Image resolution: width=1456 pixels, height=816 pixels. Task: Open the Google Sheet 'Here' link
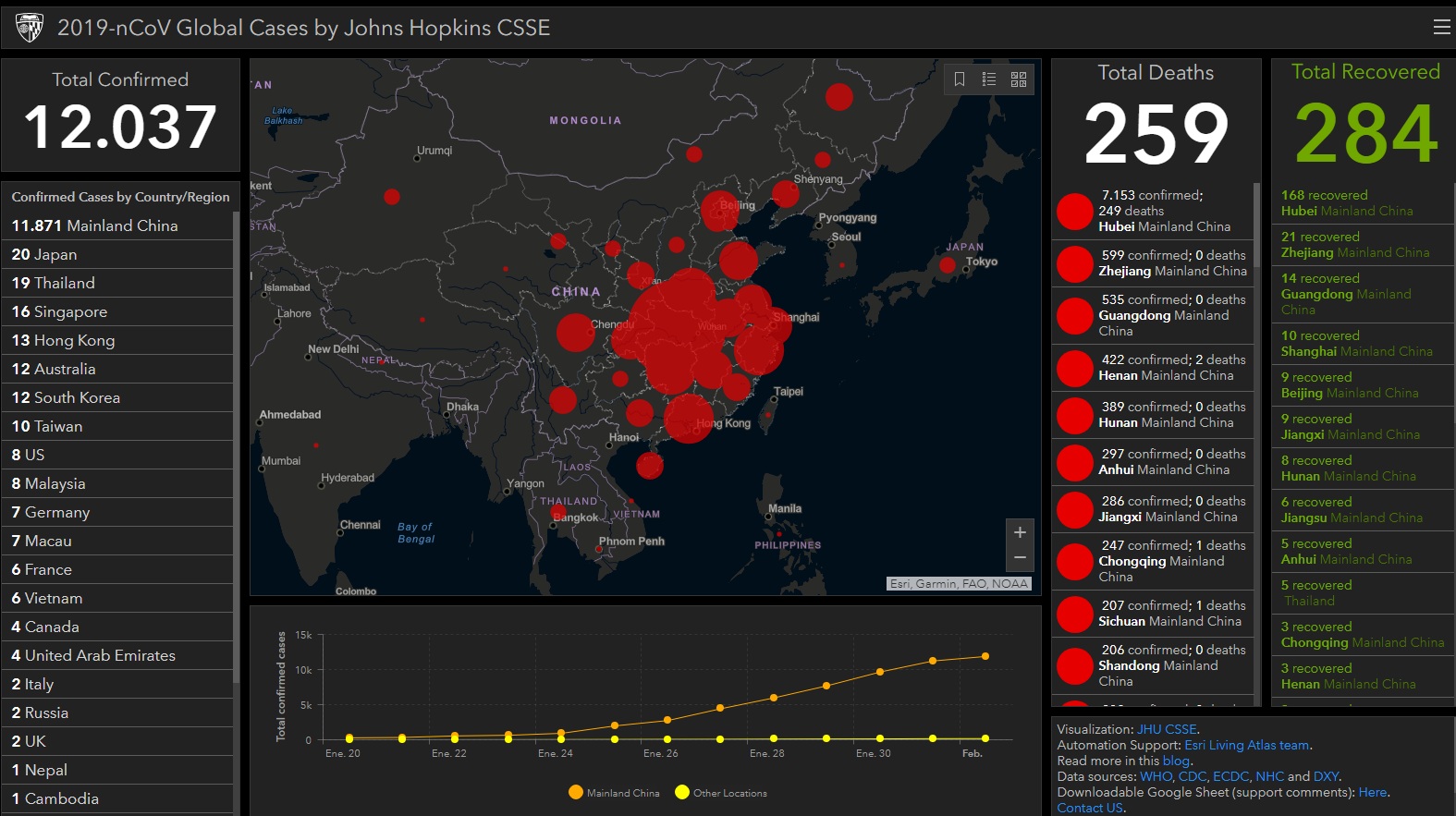pyautogui.click(x=1373, y=792)
